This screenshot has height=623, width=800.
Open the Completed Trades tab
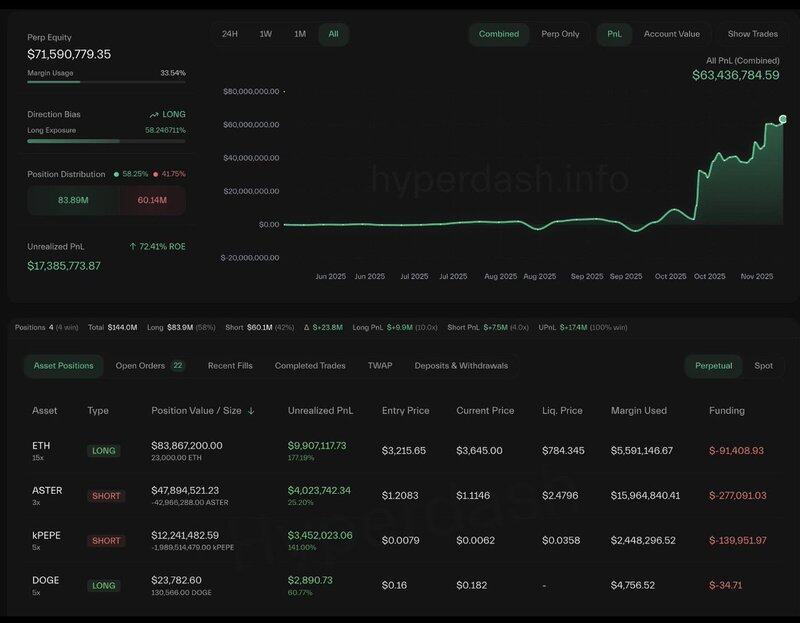pyautogui.click(x=310, y=366)
